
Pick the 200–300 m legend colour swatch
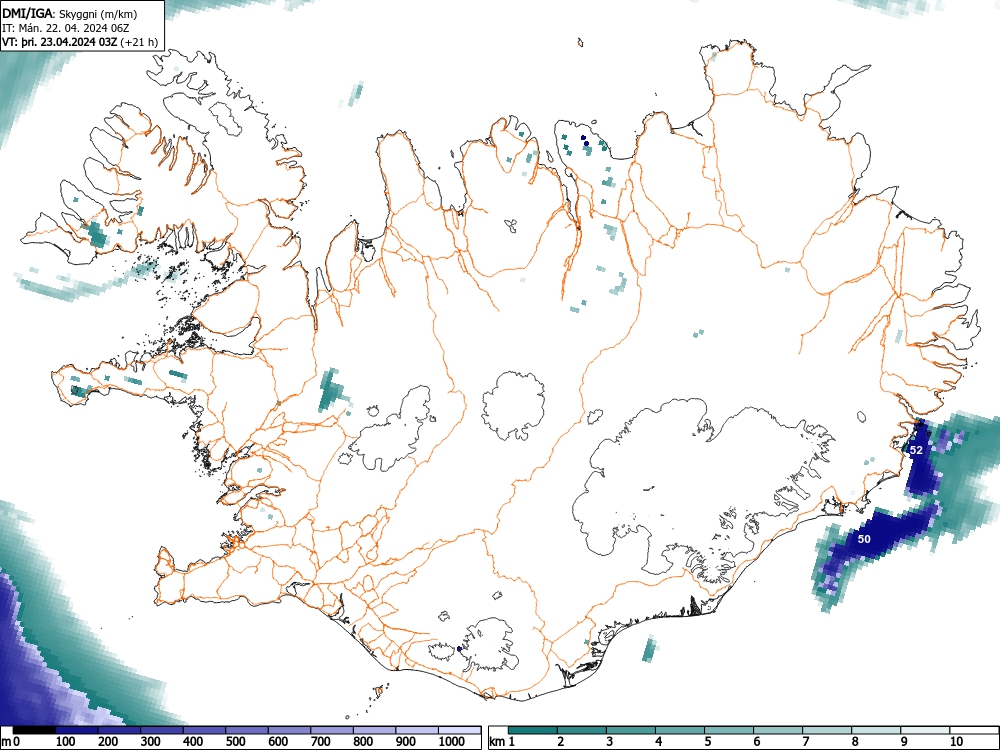pos(120,730)
